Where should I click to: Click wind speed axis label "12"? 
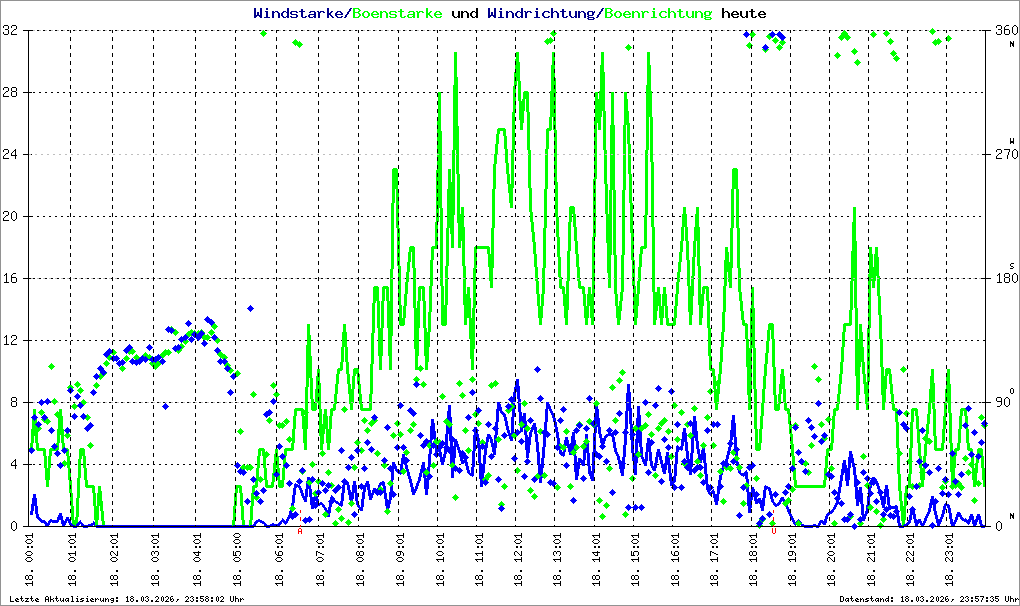(x=10, y=340)
